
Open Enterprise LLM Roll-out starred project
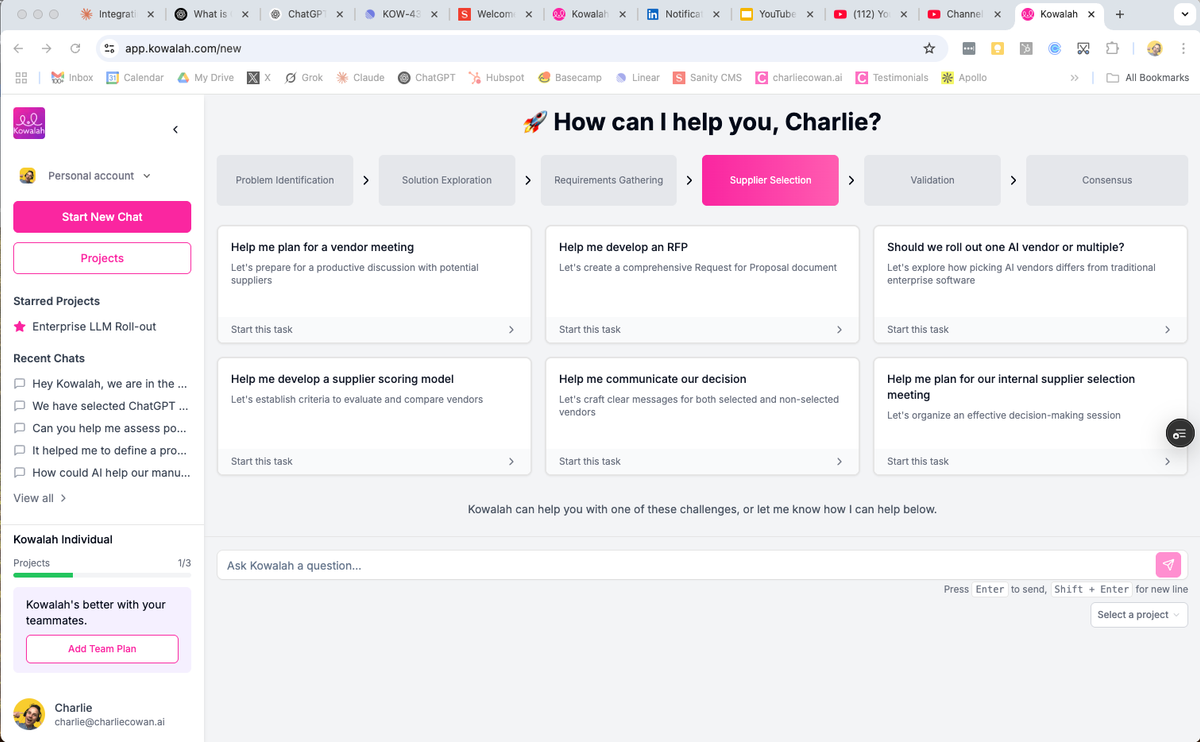[94, 327]
